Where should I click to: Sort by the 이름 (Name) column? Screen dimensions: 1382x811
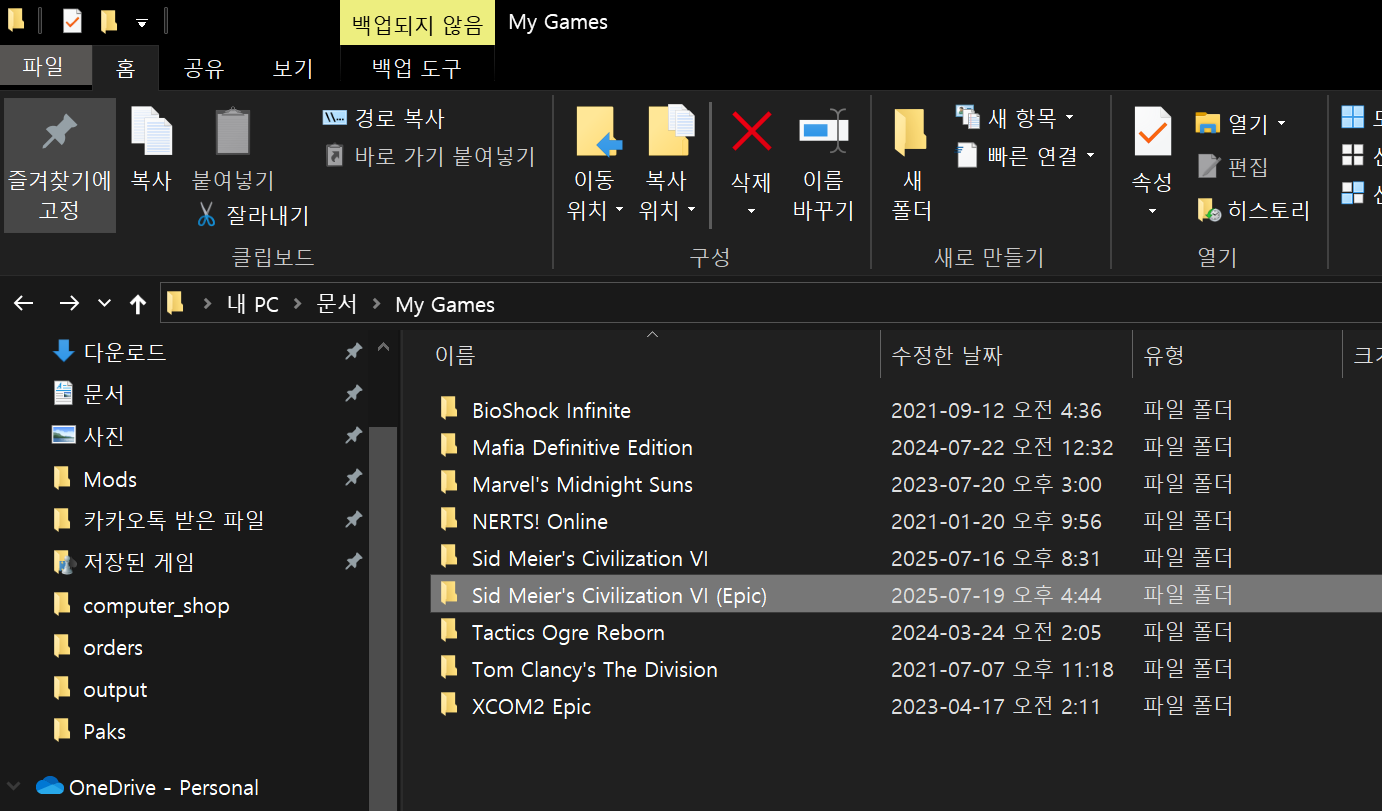click(653, 355)
